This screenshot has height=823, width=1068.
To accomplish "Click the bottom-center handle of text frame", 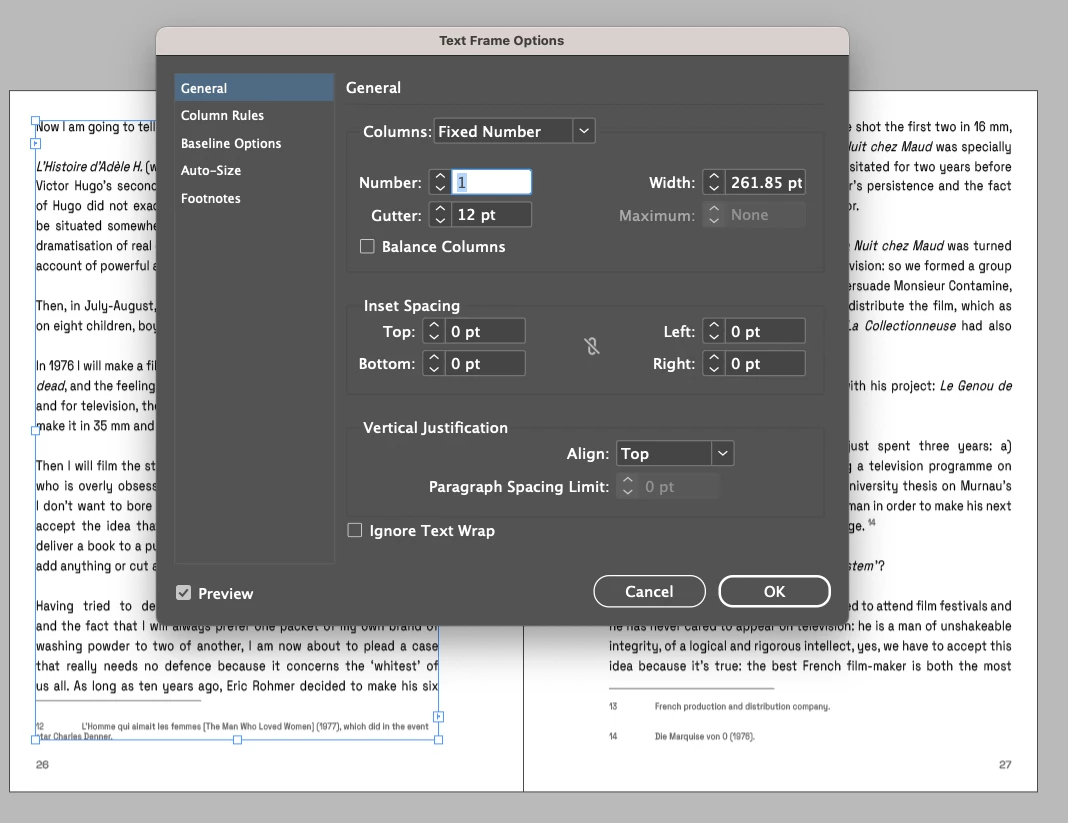I will pyautogui.click(x=237, y=740).
